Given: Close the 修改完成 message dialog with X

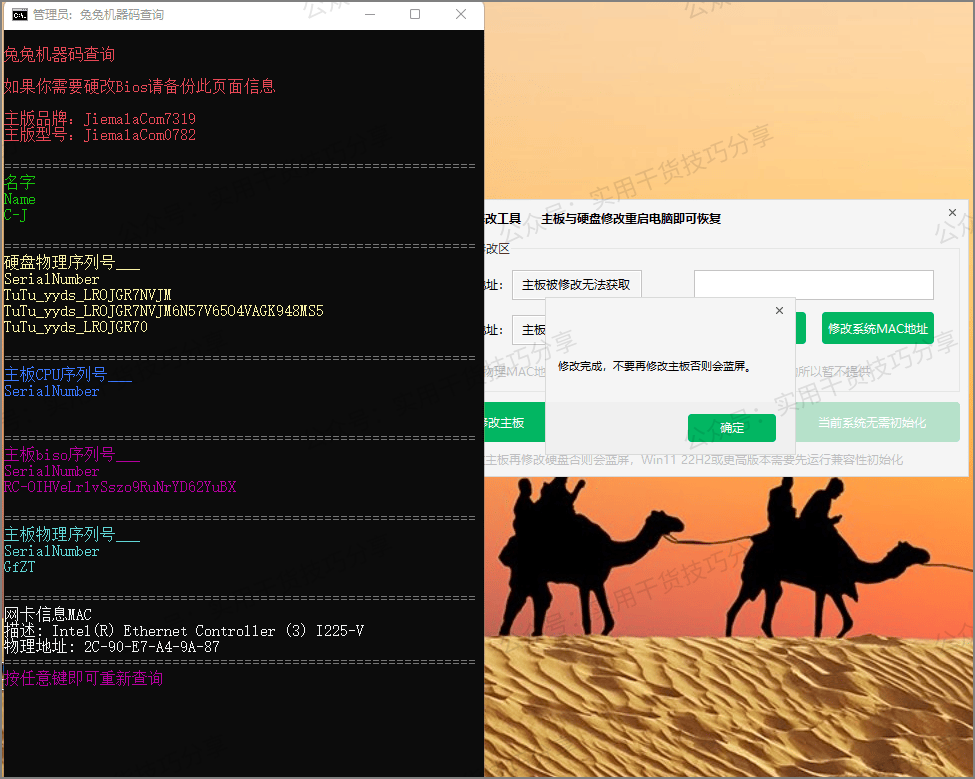Looking at the screenshot, I should coord(780,311).
